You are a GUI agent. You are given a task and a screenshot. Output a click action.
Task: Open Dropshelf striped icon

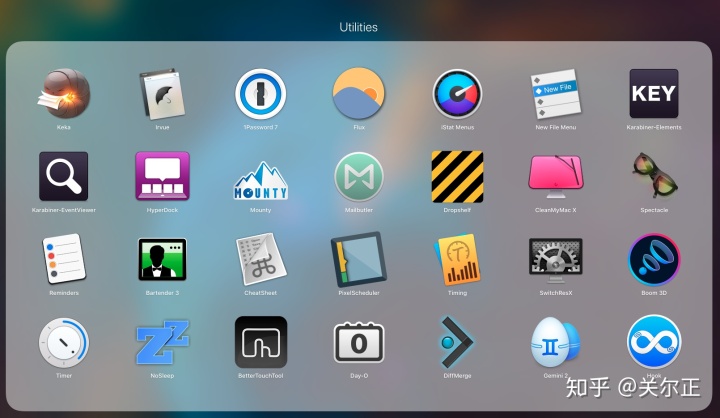[x=457, y=176]
